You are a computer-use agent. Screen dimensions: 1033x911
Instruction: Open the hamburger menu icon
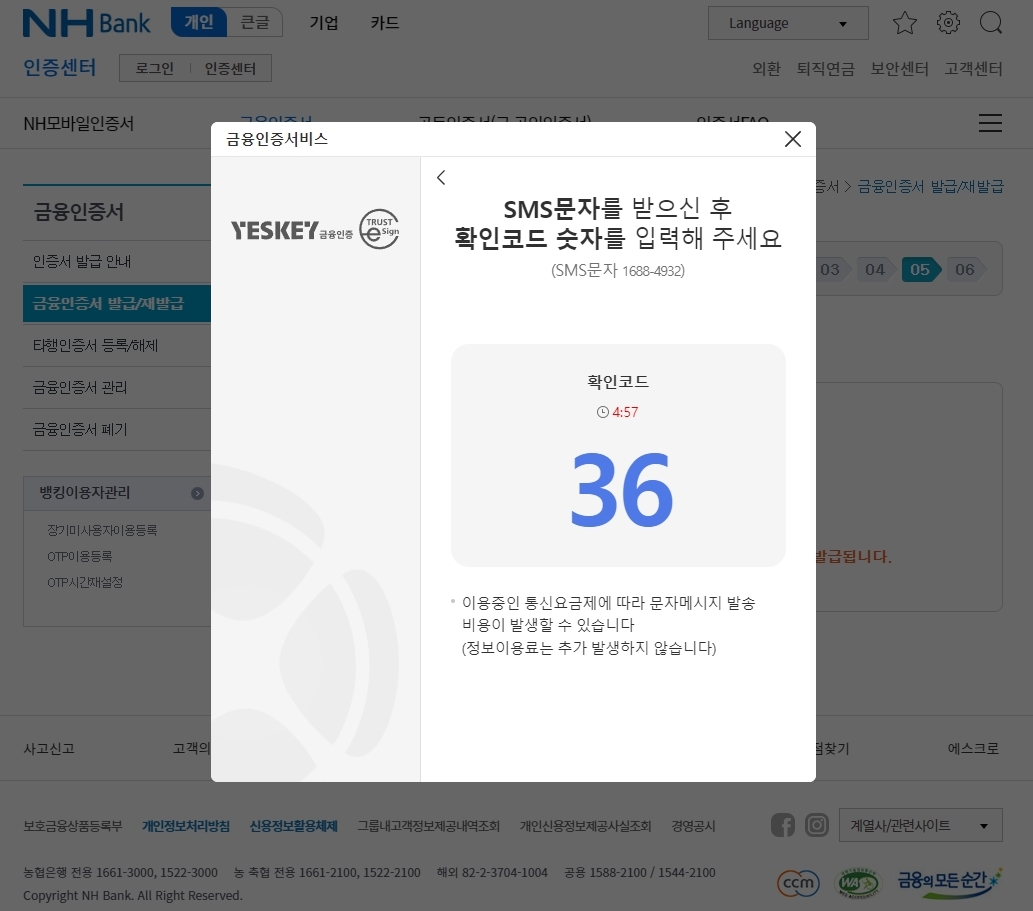point(990,123)
